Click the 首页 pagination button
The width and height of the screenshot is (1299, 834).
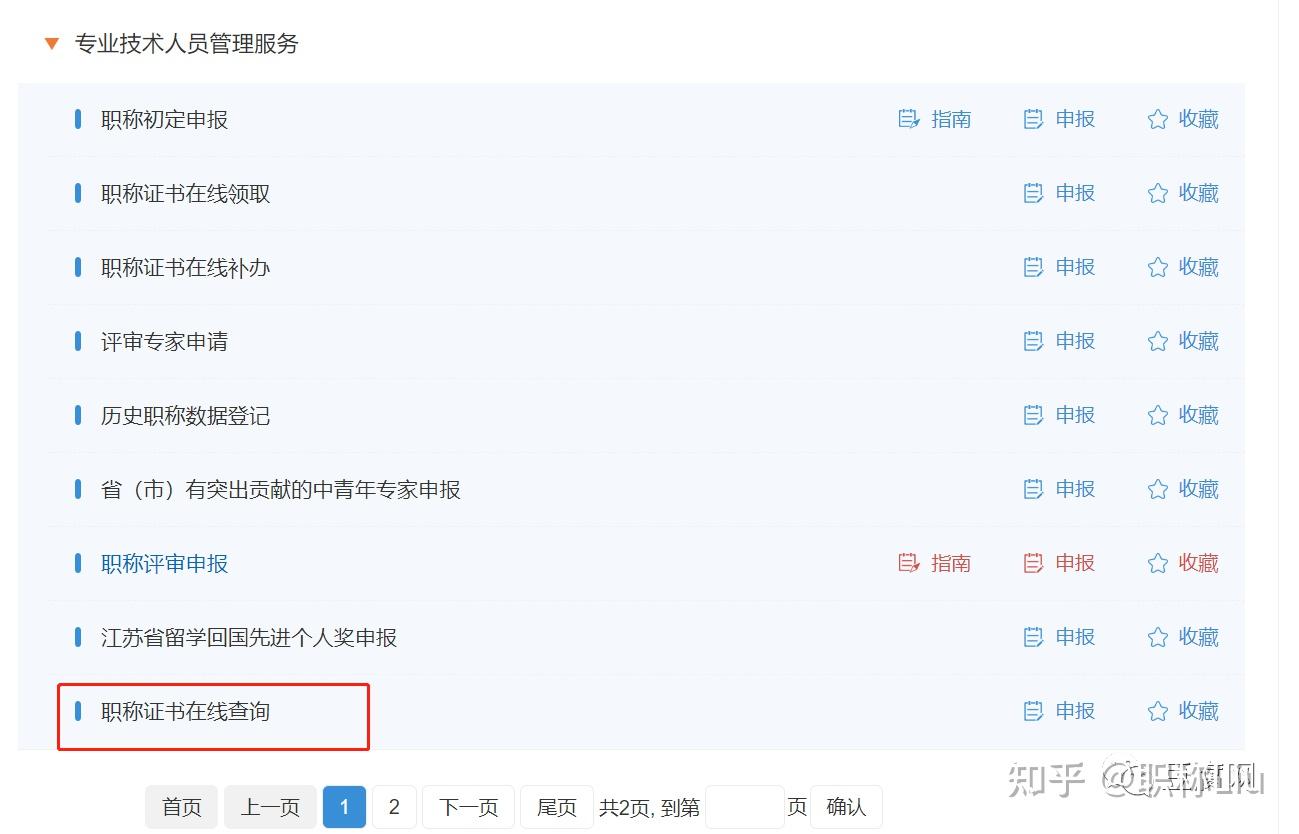[x=181, y=807]
